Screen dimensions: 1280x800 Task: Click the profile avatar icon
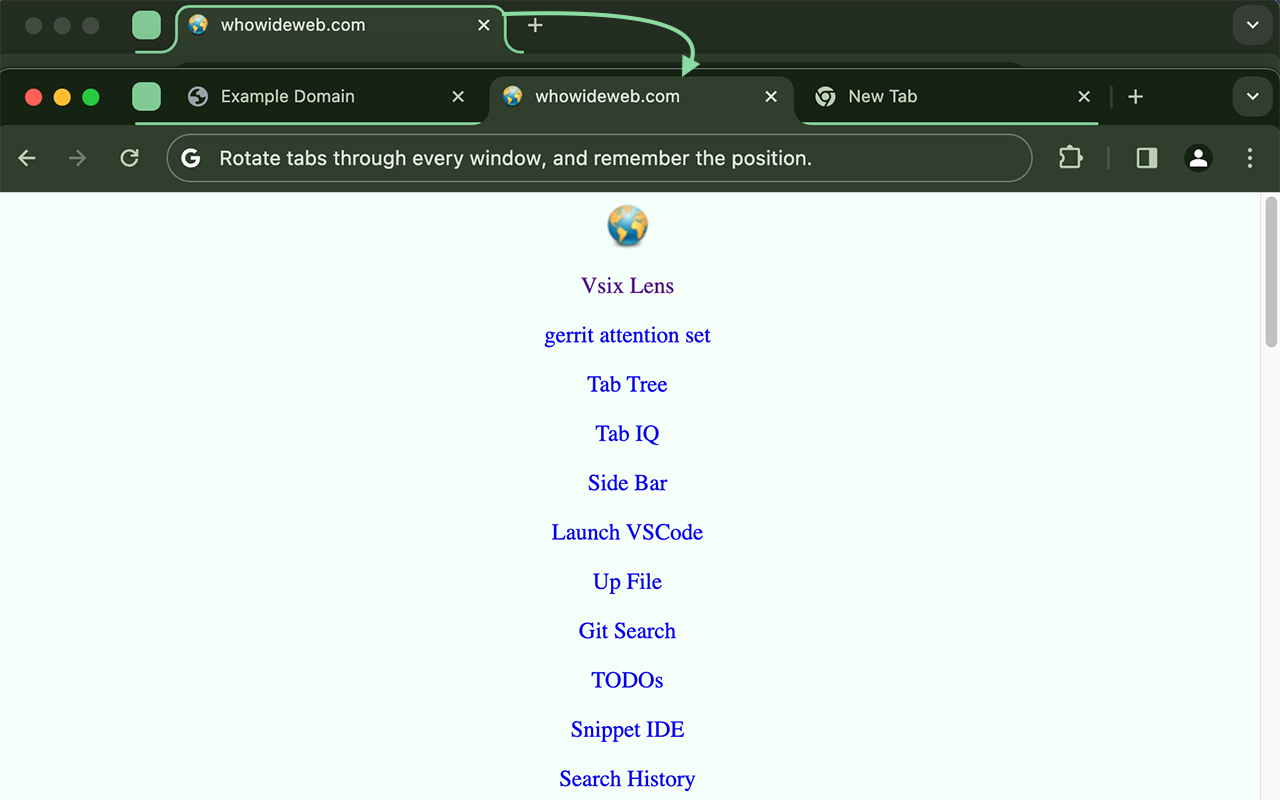1198,158
